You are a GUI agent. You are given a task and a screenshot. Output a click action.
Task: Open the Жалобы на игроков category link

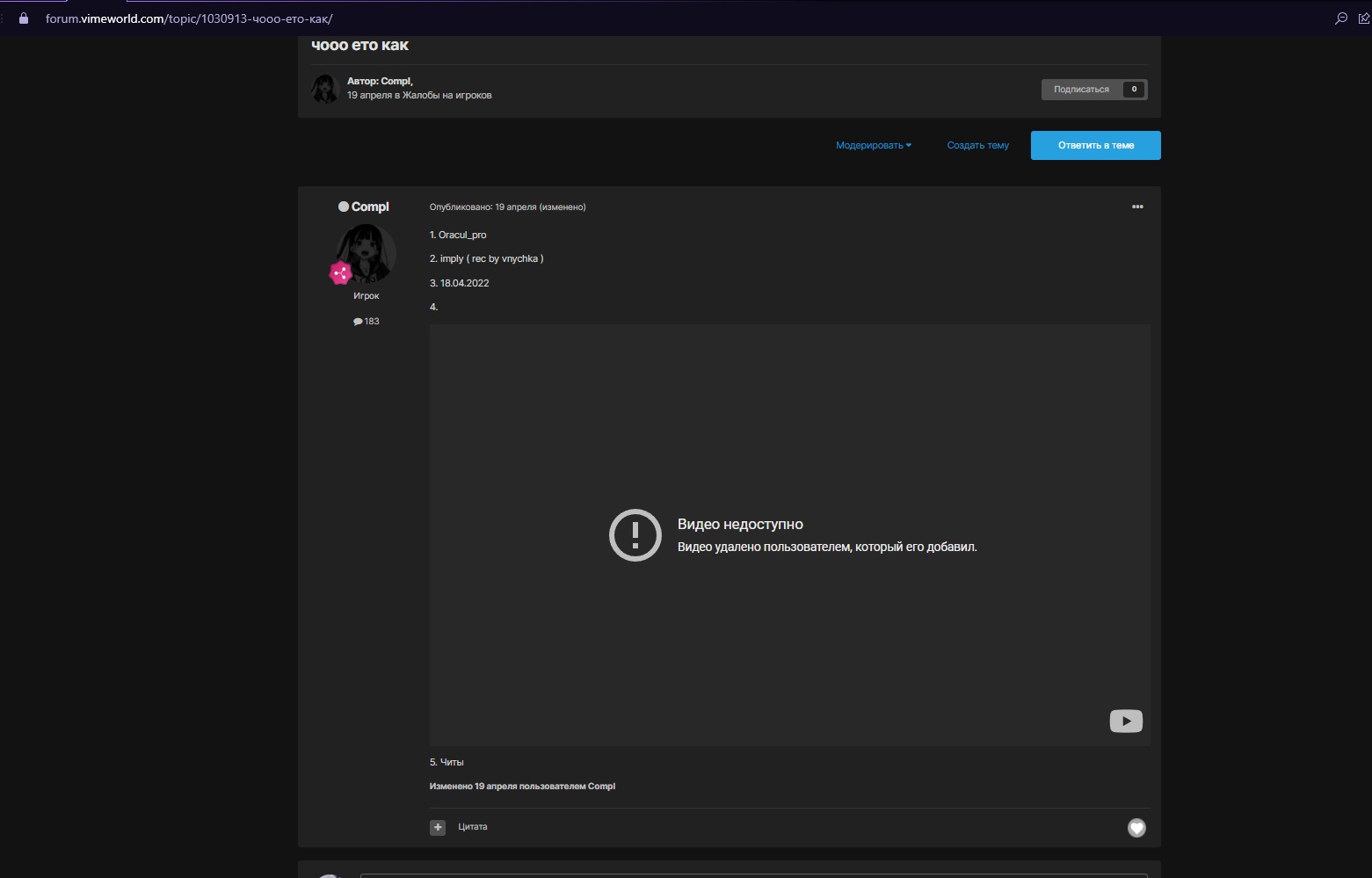click(446, 96)
